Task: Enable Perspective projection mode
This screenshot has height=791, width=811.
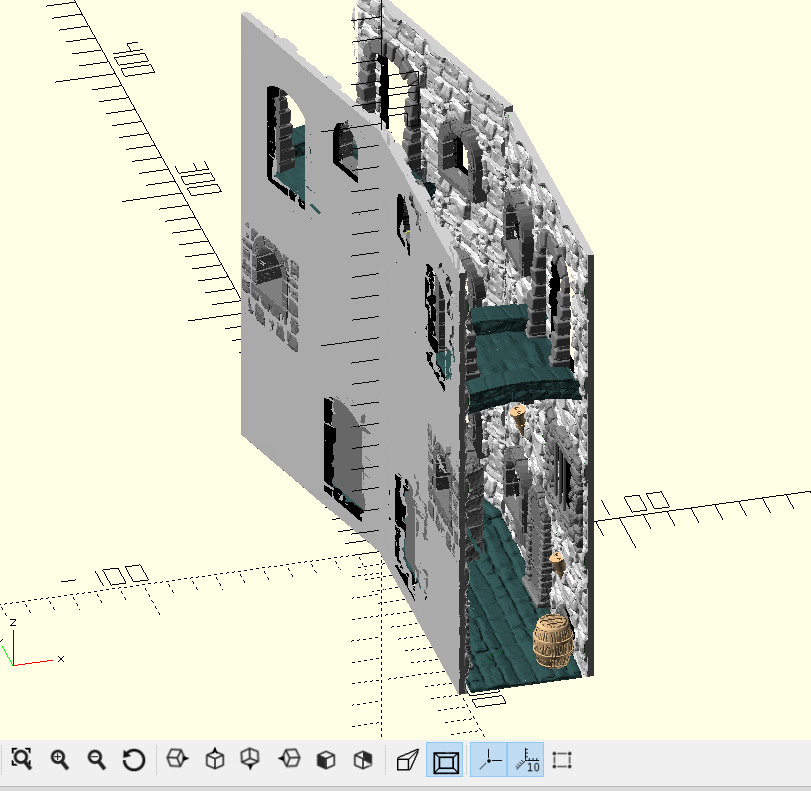Action: tap(406, 761)
